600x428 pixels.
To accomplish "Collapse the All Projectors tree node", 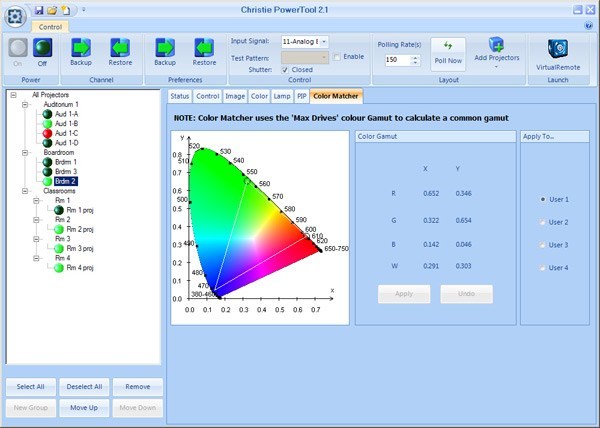I will [x=14, y=95].
